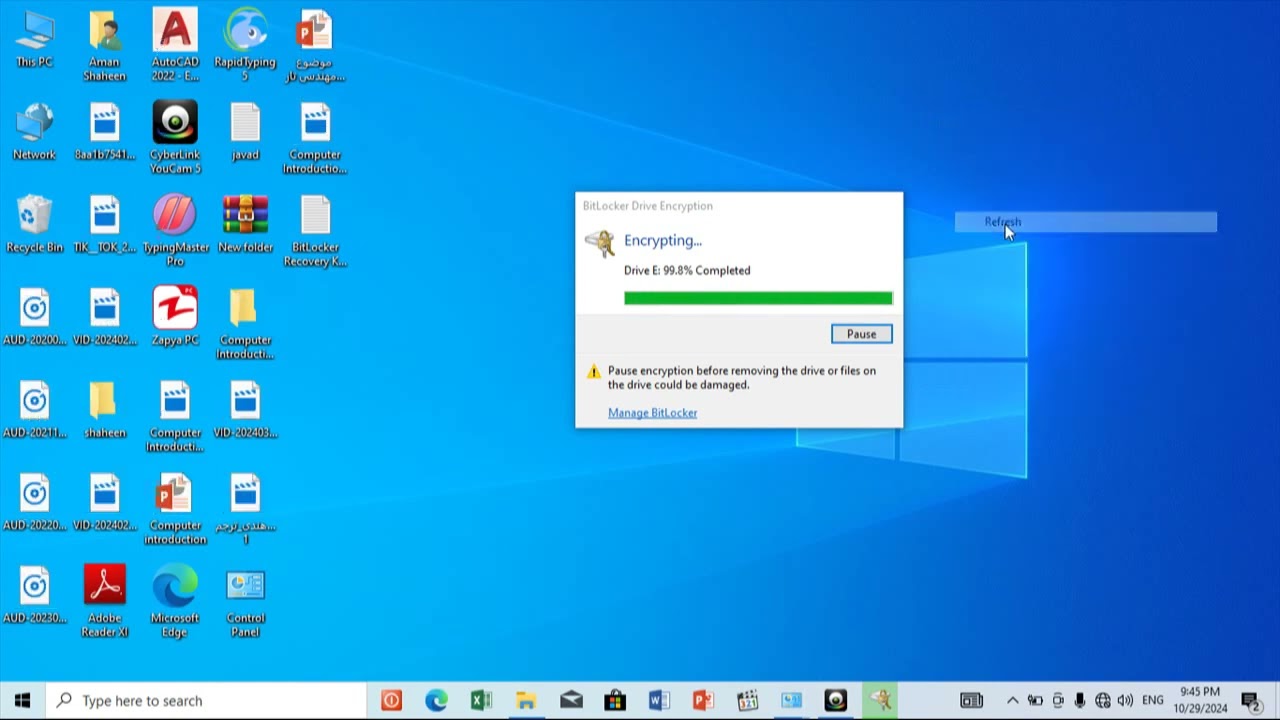The width and height of the screenshot is (1280, 720).
Task: Open the notification center icon
Action: tap(1250, 701)
